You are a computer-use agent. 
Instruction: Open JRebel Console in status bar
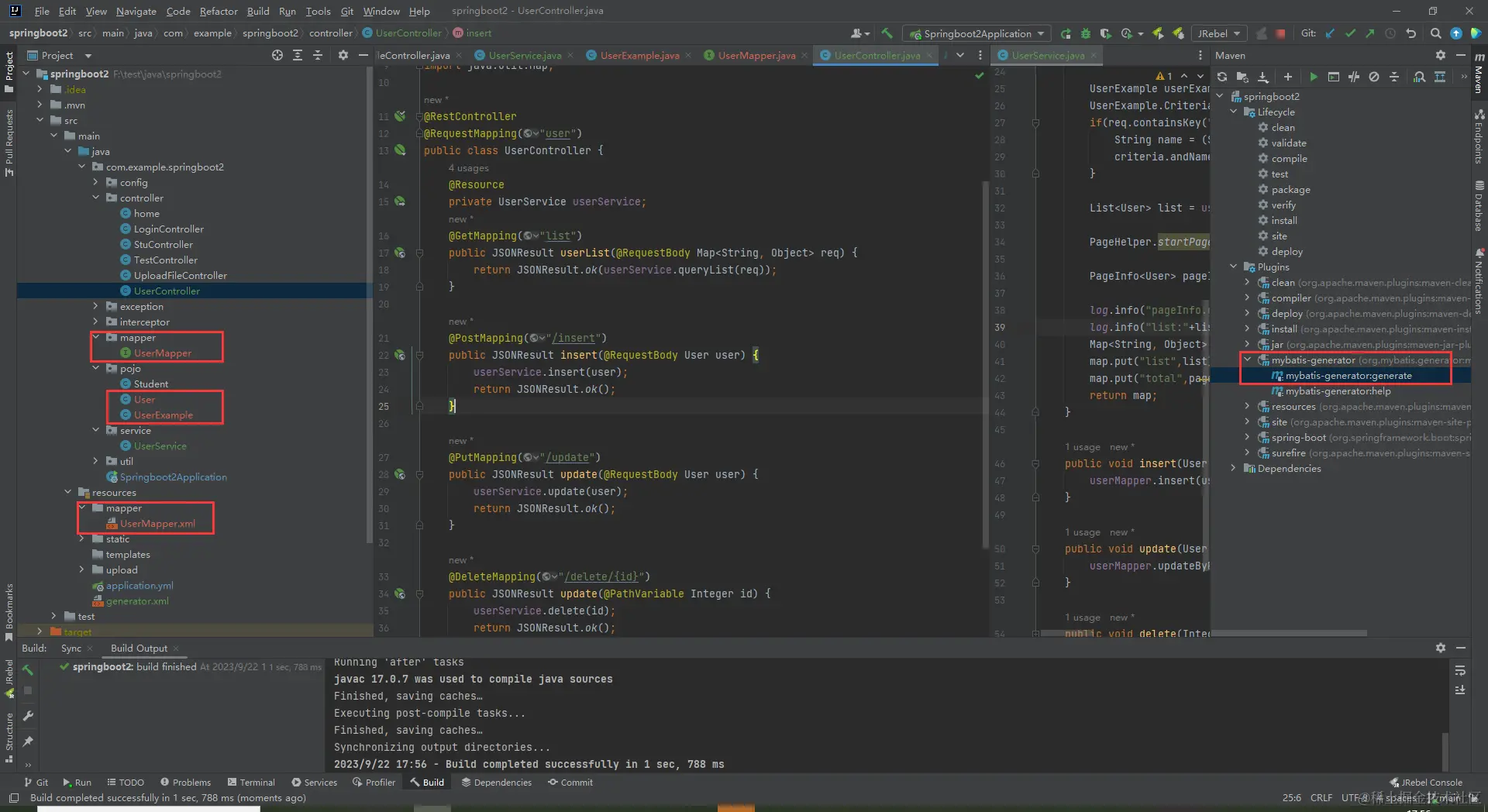[1426, 783]
